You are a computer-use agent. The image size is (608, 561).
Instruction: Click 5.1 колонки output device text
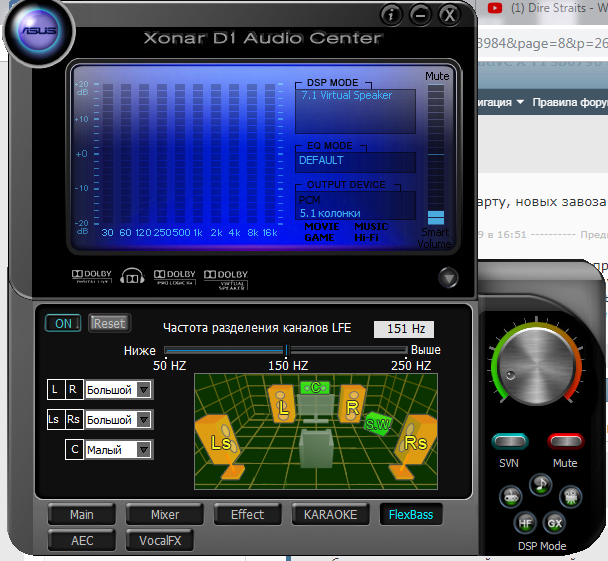pyautogui.click(x=330, y=213)
